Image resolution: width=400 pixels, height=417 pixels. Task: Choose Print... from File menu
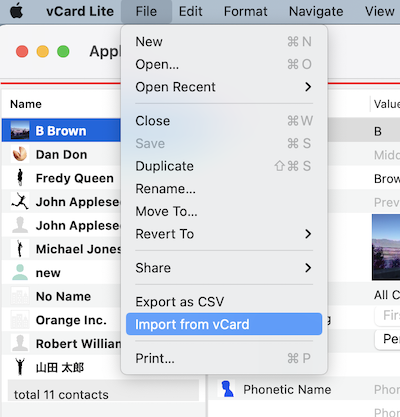click(224, 359)
